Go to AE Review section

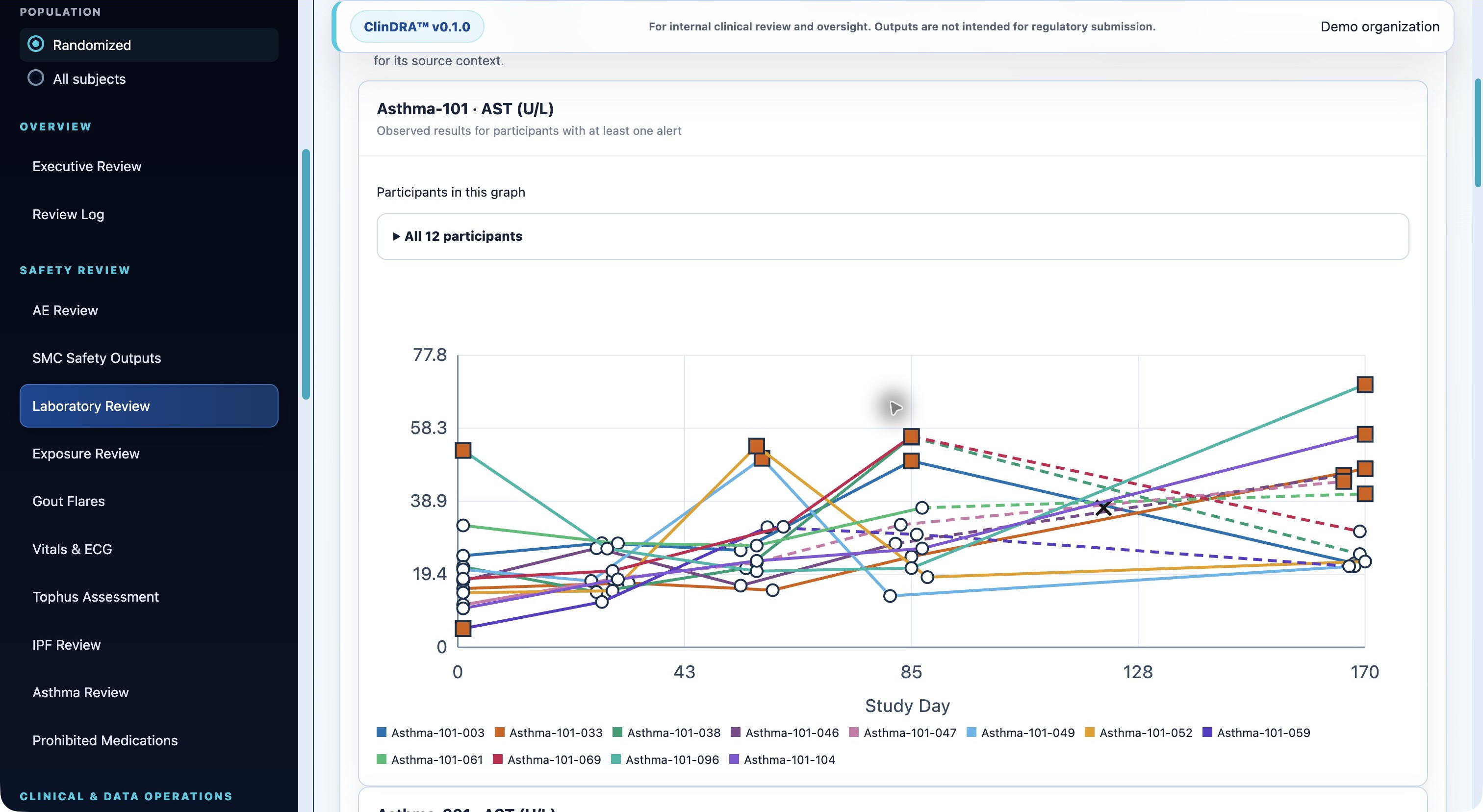(65, 310)
